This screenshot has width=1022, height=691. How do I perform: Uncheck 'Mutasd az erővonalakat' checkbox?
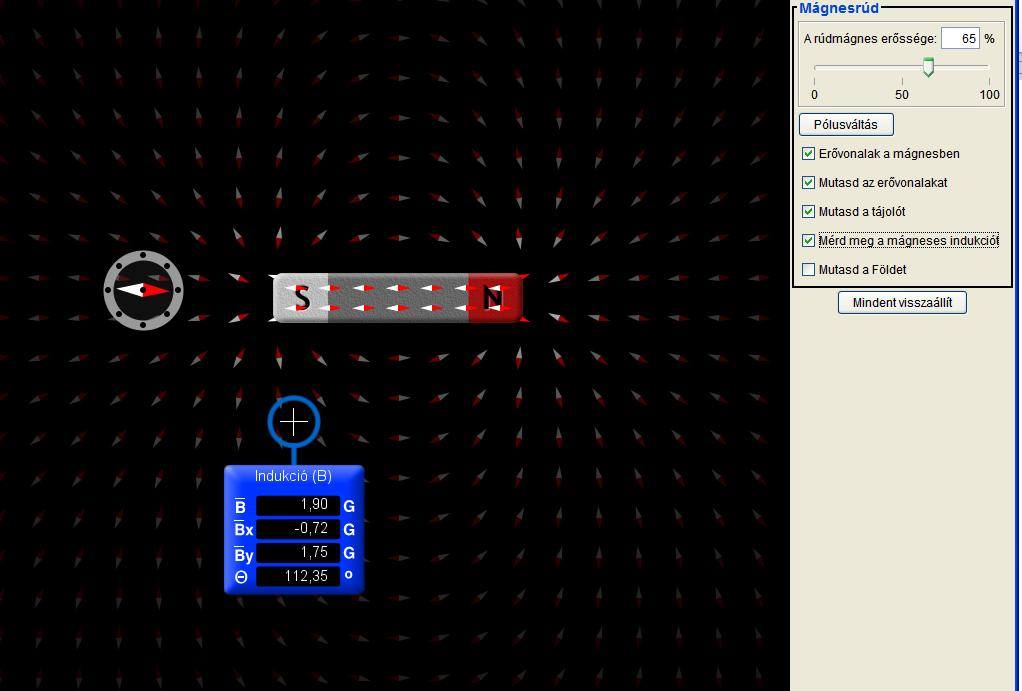(809, 183)
